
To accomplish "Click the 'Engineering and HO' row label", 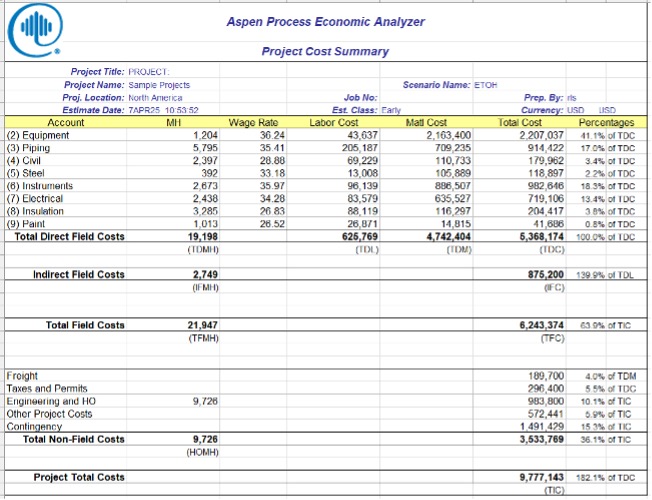I will [51, 401].
